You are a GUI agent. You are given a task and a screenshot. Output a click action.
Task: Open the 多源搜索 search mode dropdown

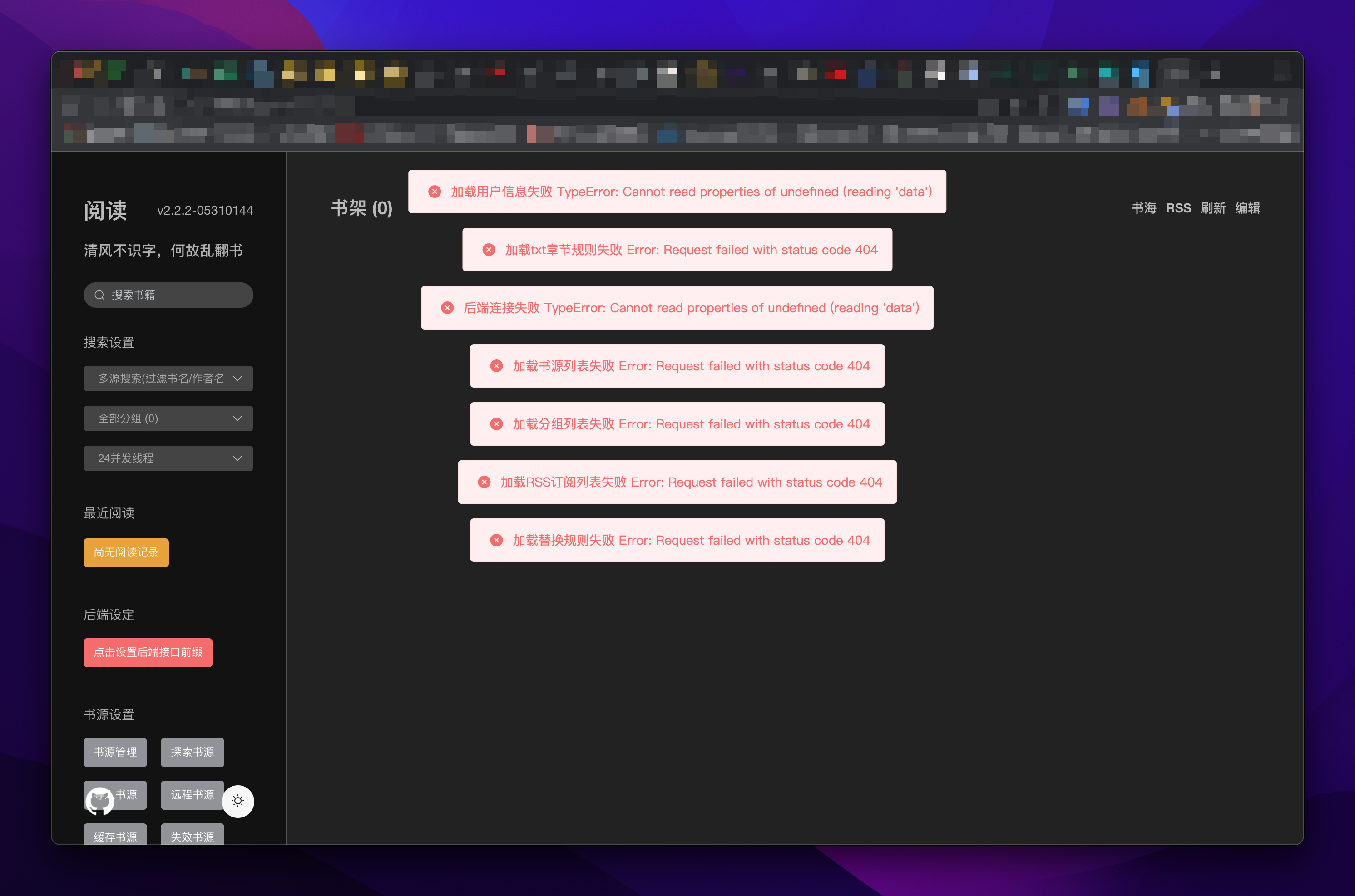coord(168,378)
